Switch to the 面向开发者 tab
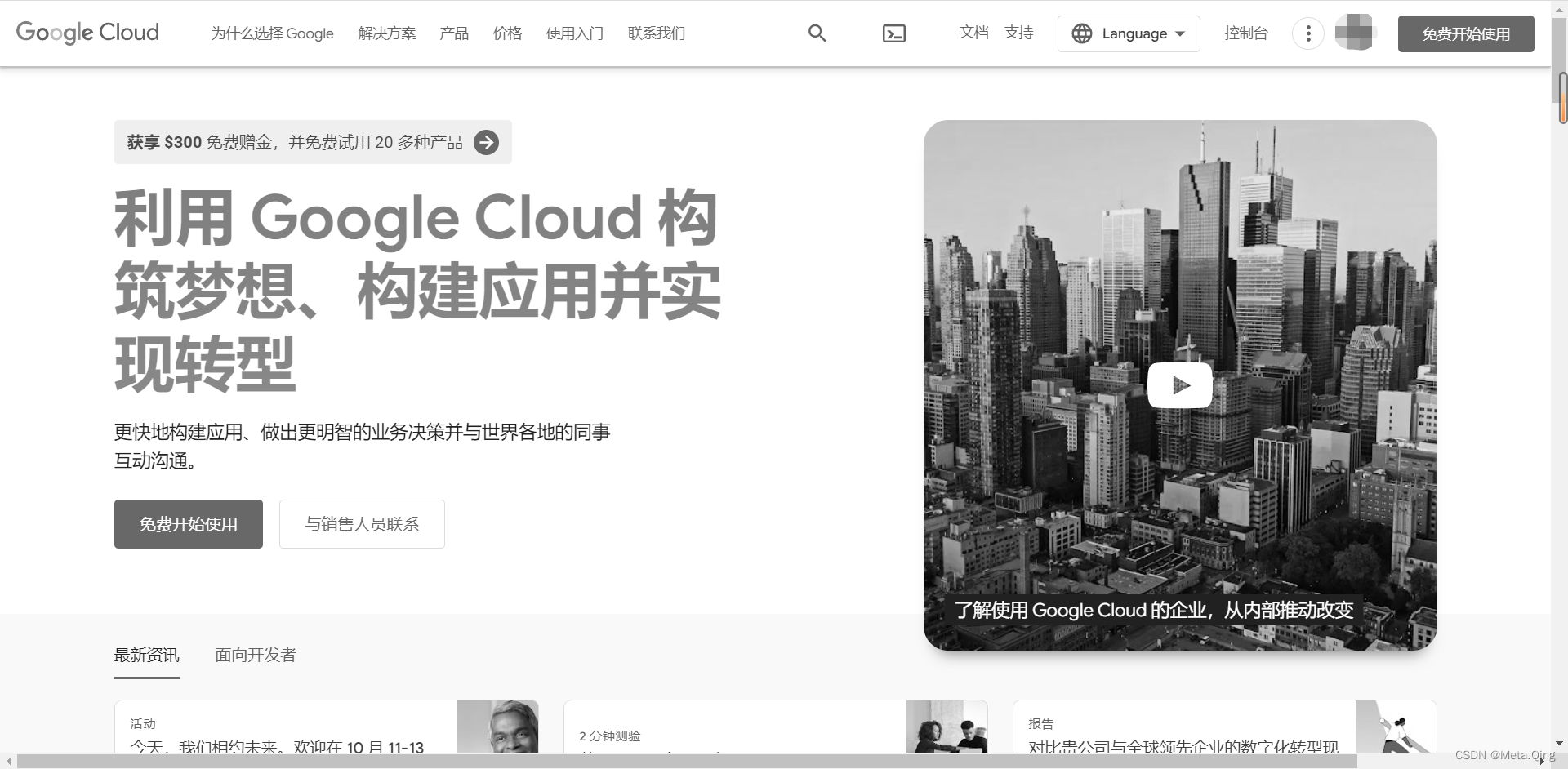The image size is (1568, 769). [256, 656]
